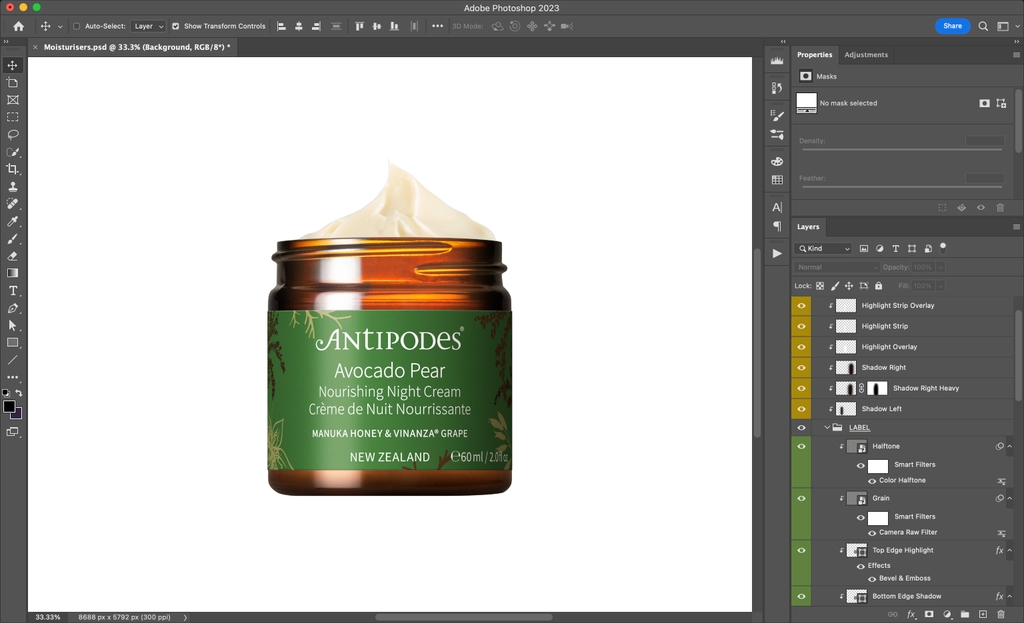Click the Histogram panel icon
1024x623 pixels.
click(777, 61)
